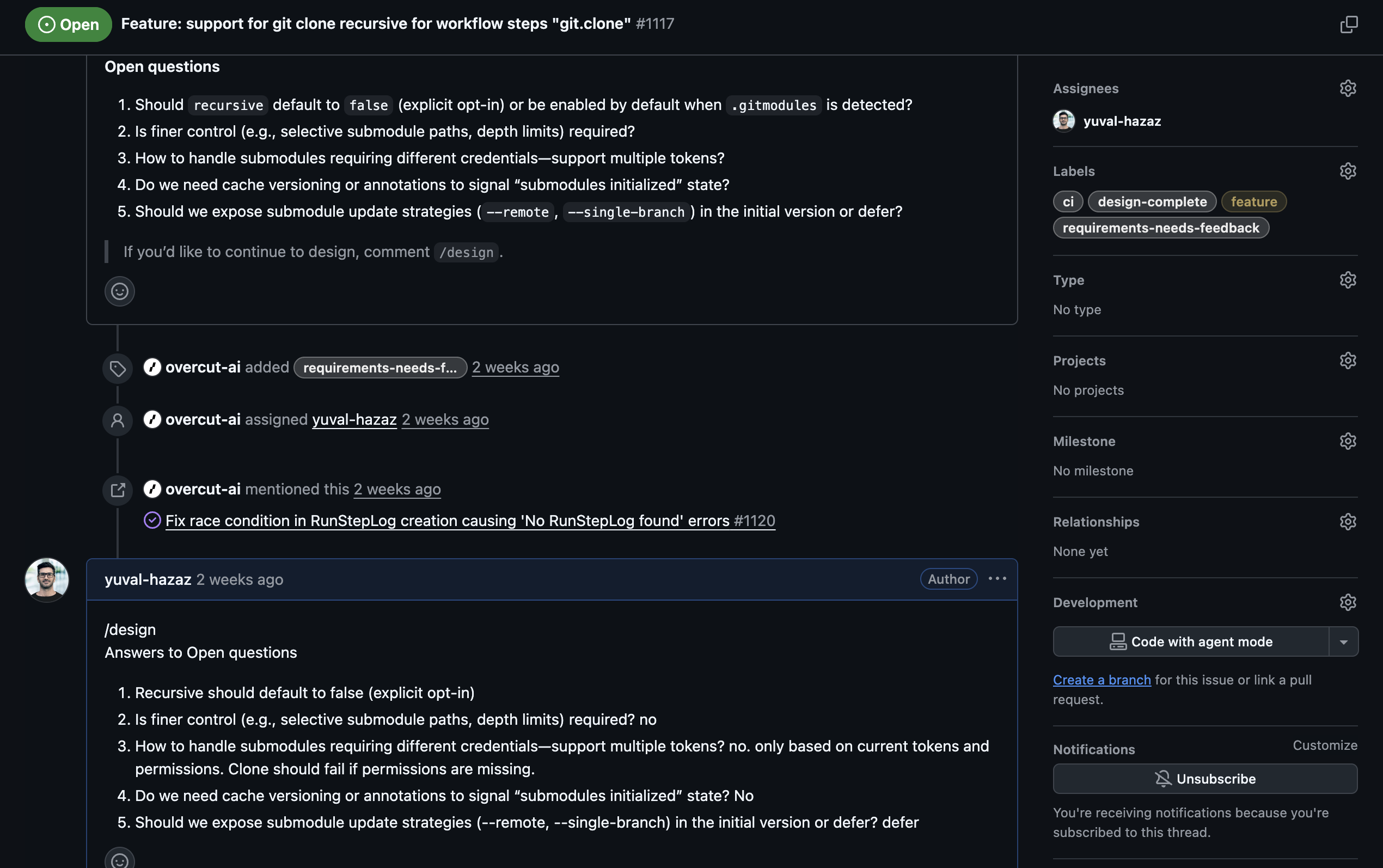Click Create a branch link
The width and height of the screenshot is (1383, 868).
coord(1101,680)
